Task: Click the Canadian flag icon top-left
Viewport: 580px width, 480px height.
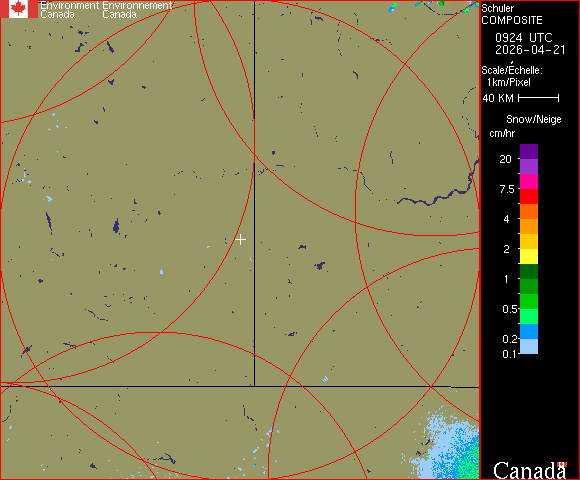Action: (x=18, y=9)
